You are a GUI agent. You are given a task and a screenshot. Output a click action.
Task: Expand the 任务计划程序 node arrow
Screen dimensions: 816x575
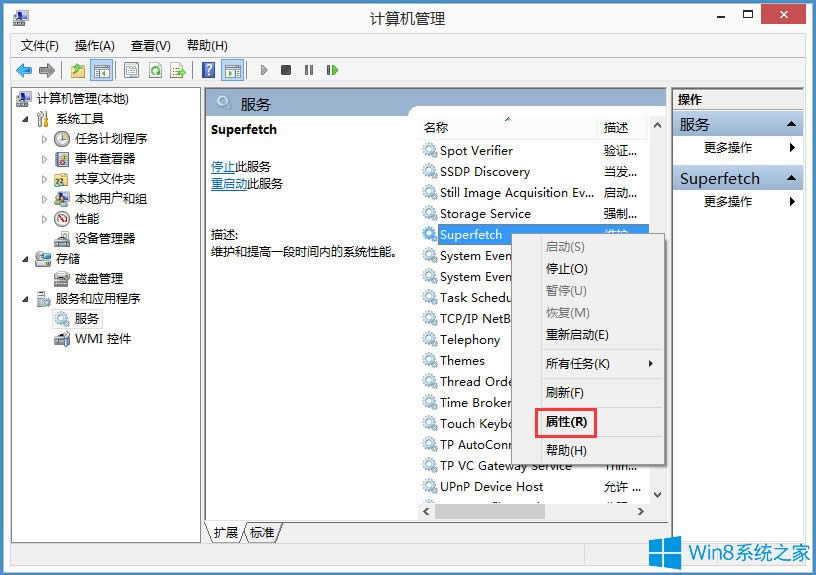click(44, 139)
